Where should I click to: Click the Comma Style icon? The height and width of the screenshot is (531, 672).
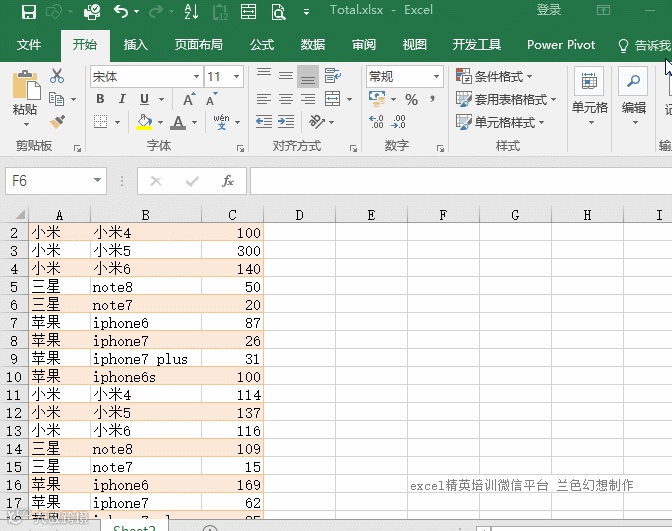[x=432, y=99]
